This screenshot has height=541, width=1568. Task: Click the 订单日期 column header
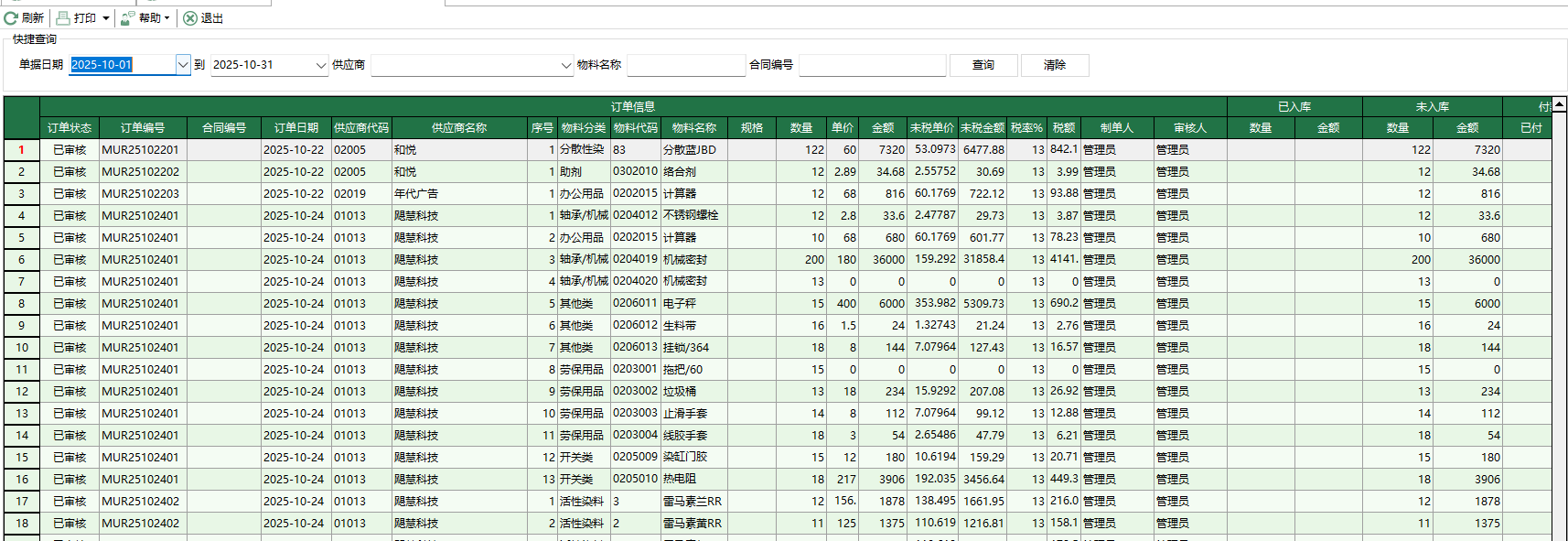(296, 128)
